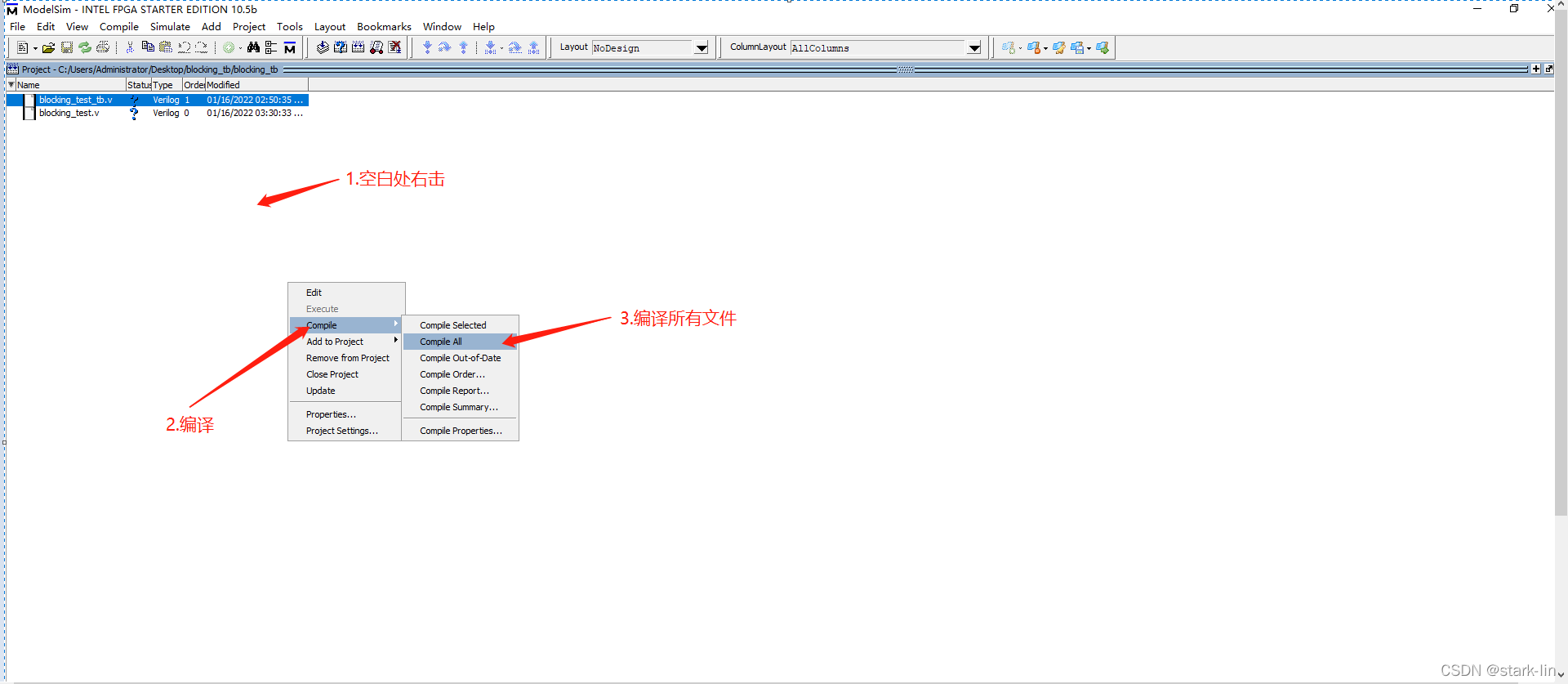
Task: Open the File menu
Action: 17,27
